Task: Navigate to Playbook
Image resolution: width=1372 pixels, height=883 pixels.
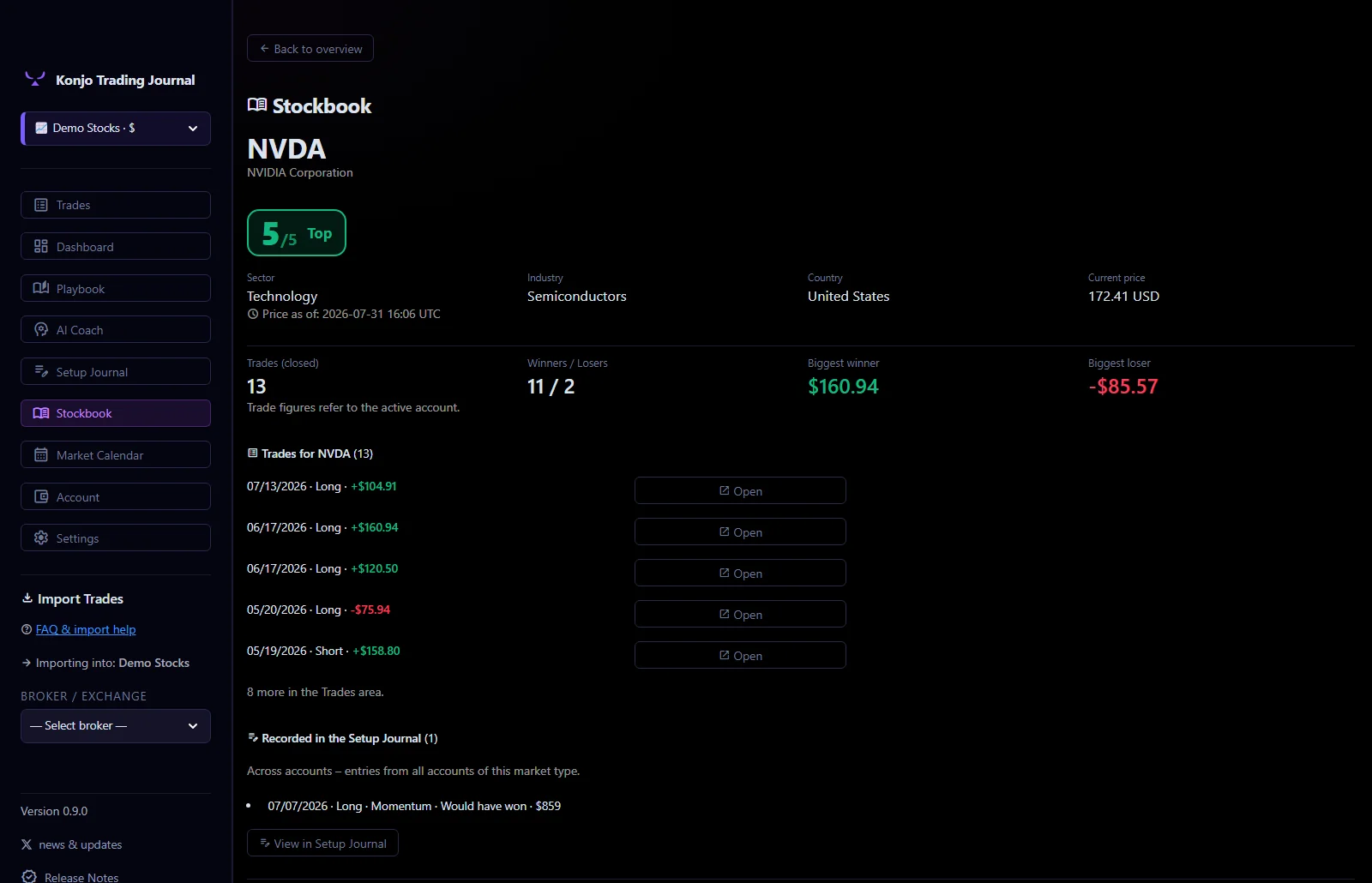Action: coord(116,288)
